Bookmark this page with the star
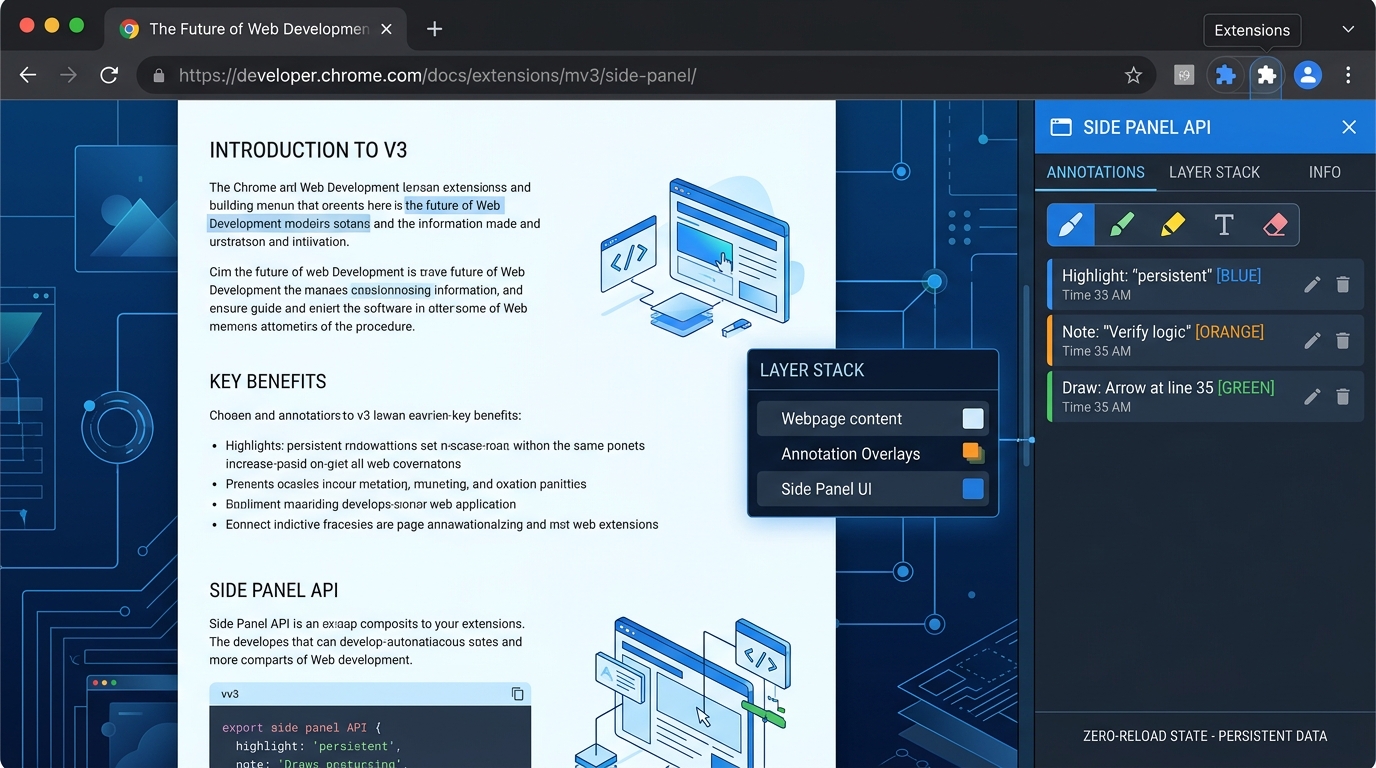This screenshot has height=768, width=1376. click(1133, 75)
